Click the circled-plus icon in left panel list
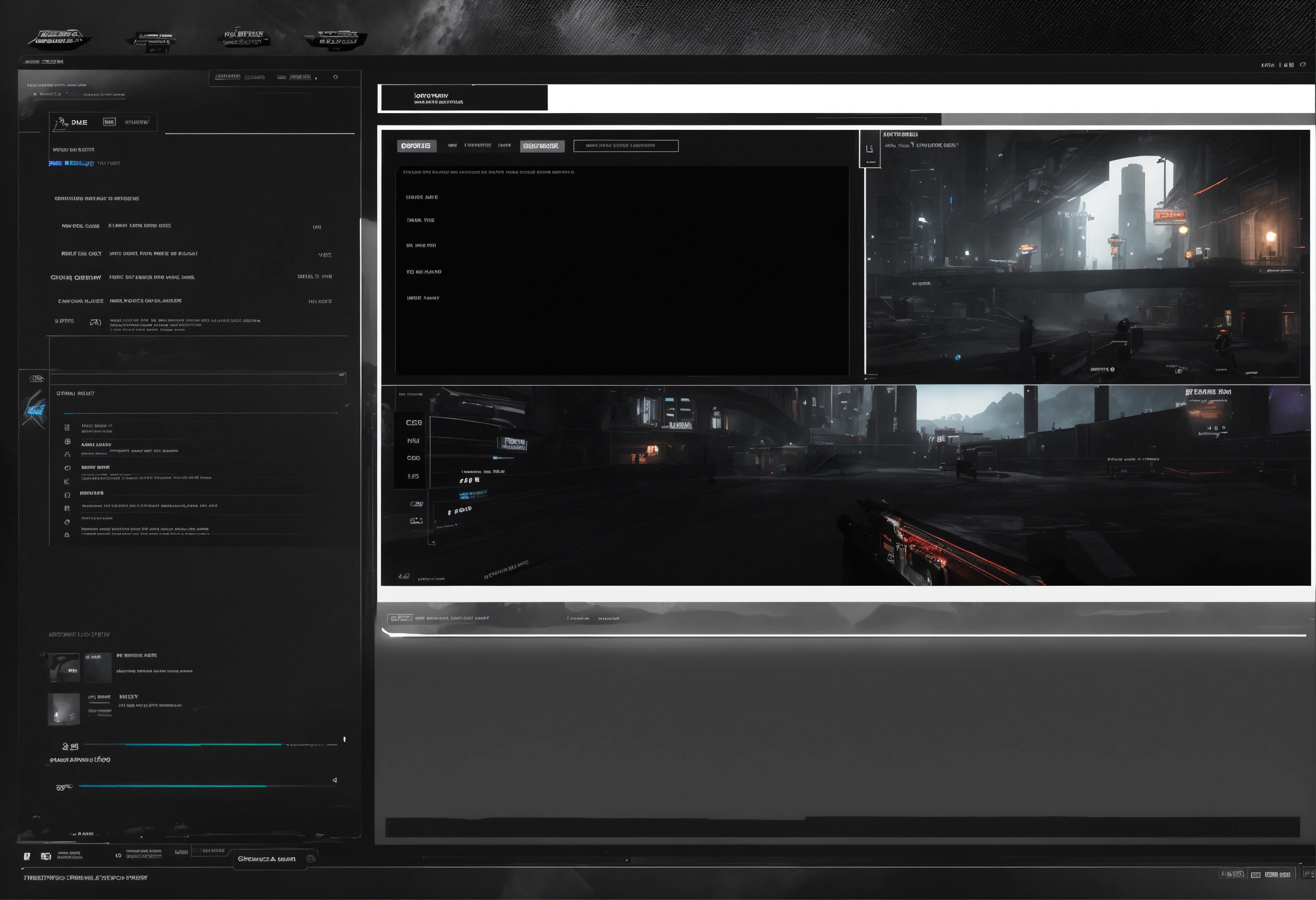Image resolution: width=1316 pixels, height=900 pixels. [68, 441]
